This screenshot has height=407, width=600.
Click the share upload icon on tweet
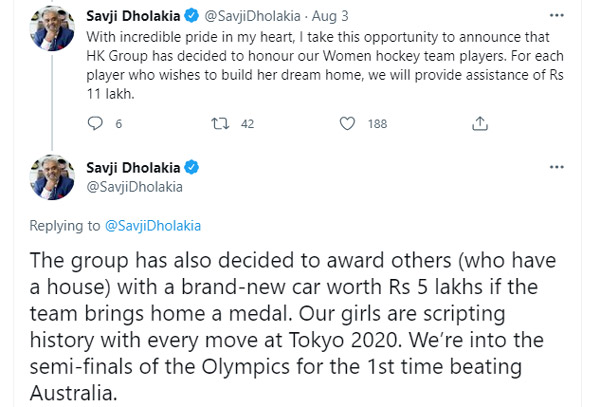(x=480, y=123)
